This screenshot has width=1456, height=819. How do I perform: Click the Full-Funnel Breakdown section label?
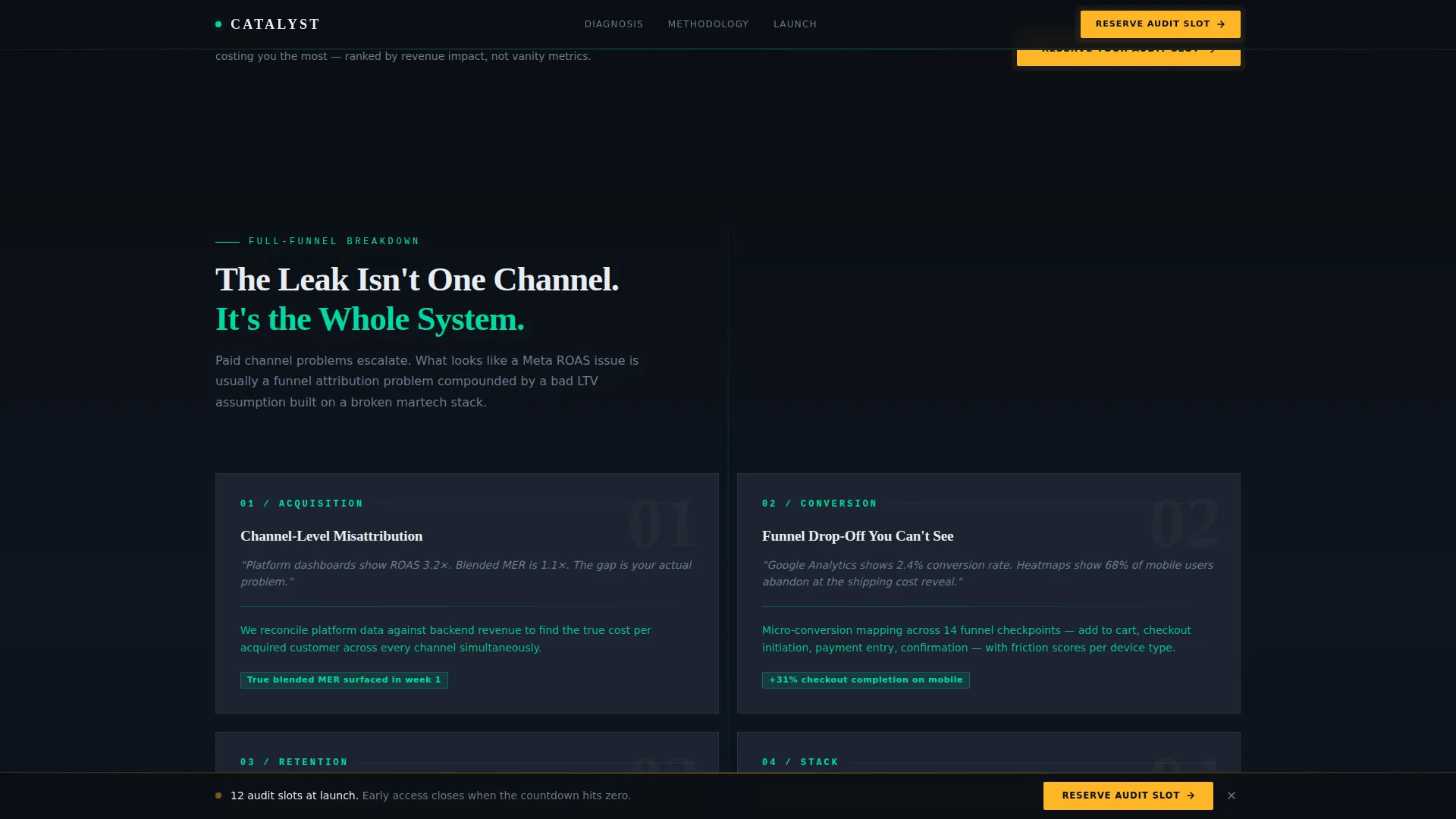click(334, 241)
